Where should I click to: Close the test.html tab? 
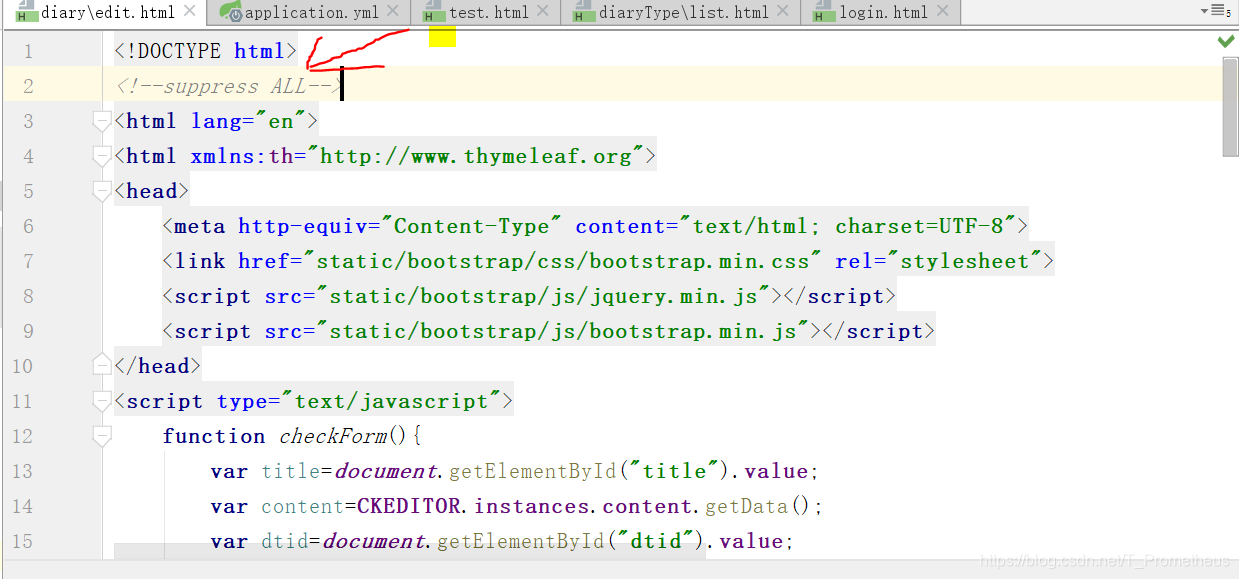(x=544, y=12)
